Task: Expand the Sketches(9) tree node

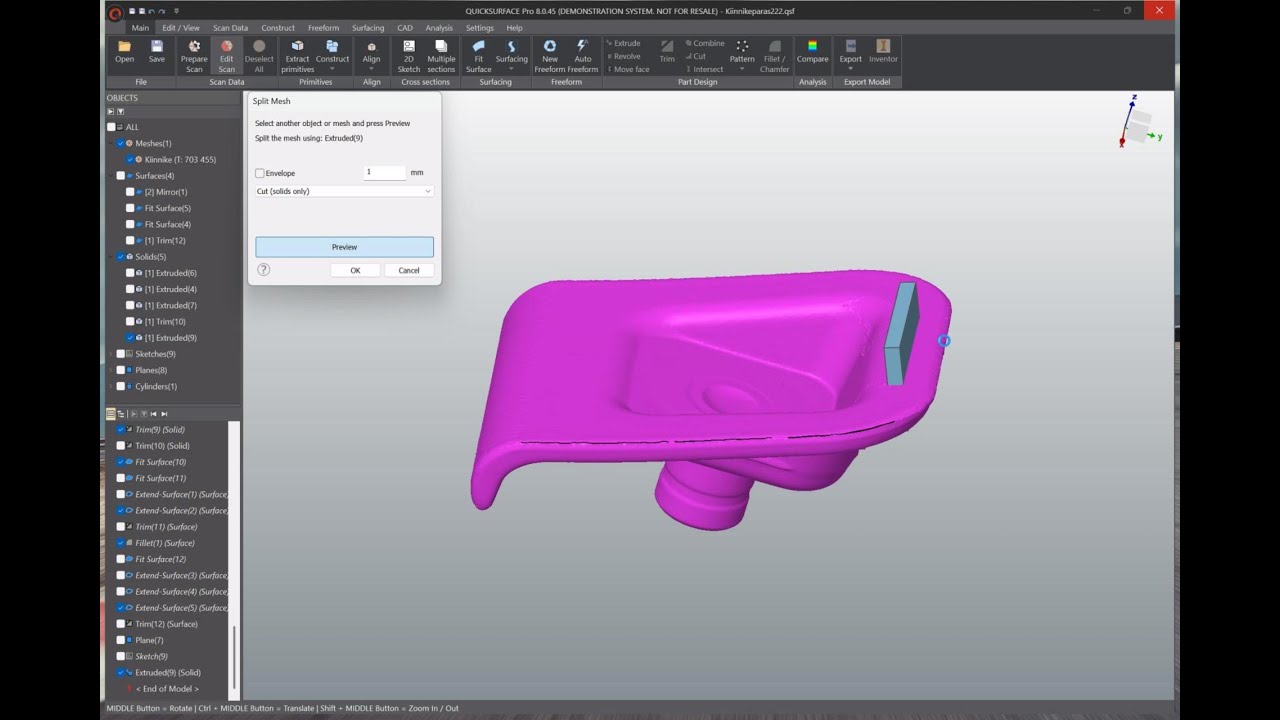Action: click(112, 354)
